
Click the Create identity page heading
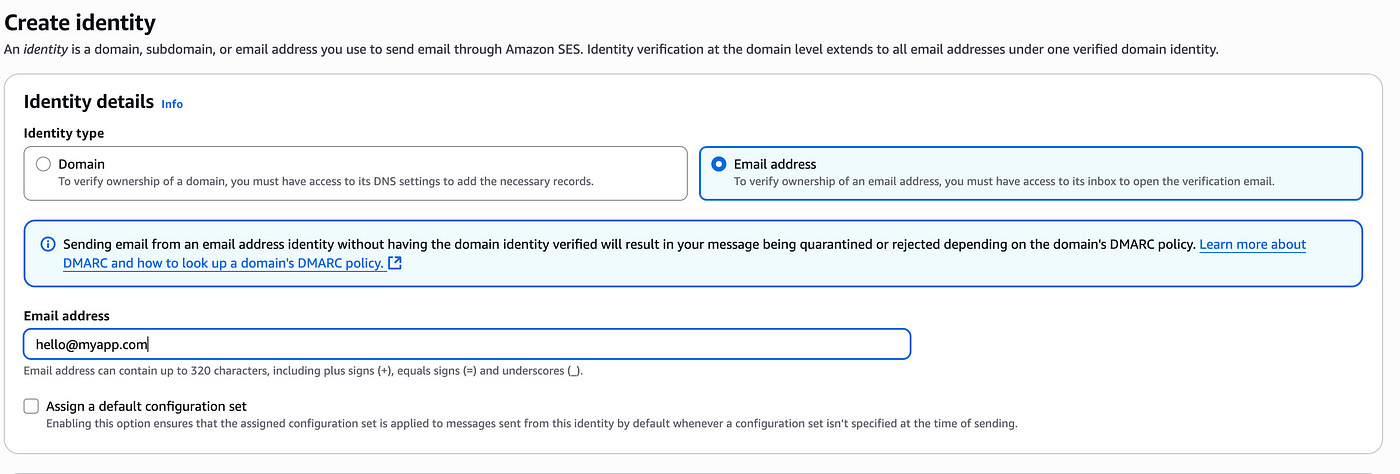(x=80, y=21)
